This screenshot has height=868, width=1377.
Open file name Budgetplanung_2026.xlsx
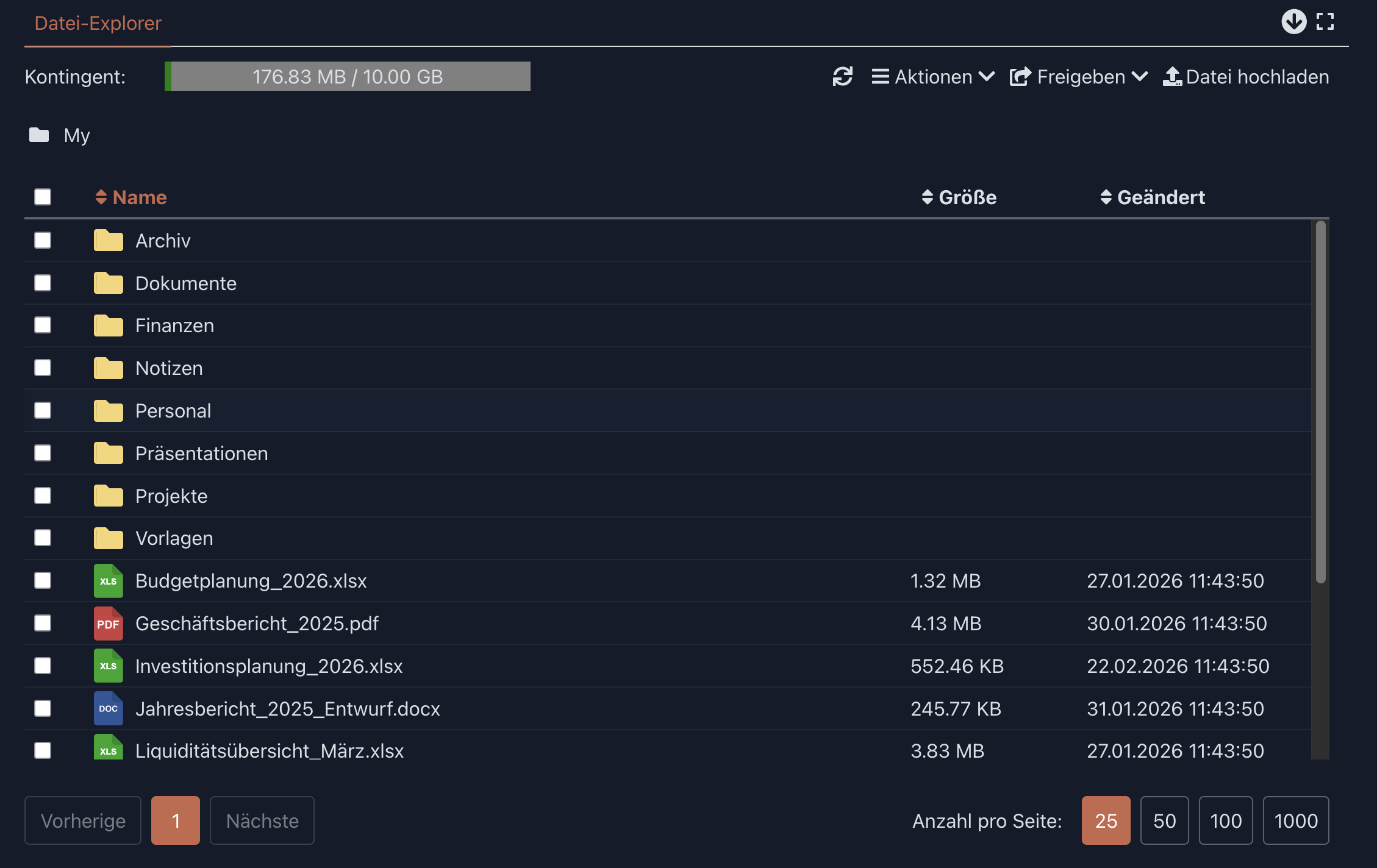click(x=251, y=581)
